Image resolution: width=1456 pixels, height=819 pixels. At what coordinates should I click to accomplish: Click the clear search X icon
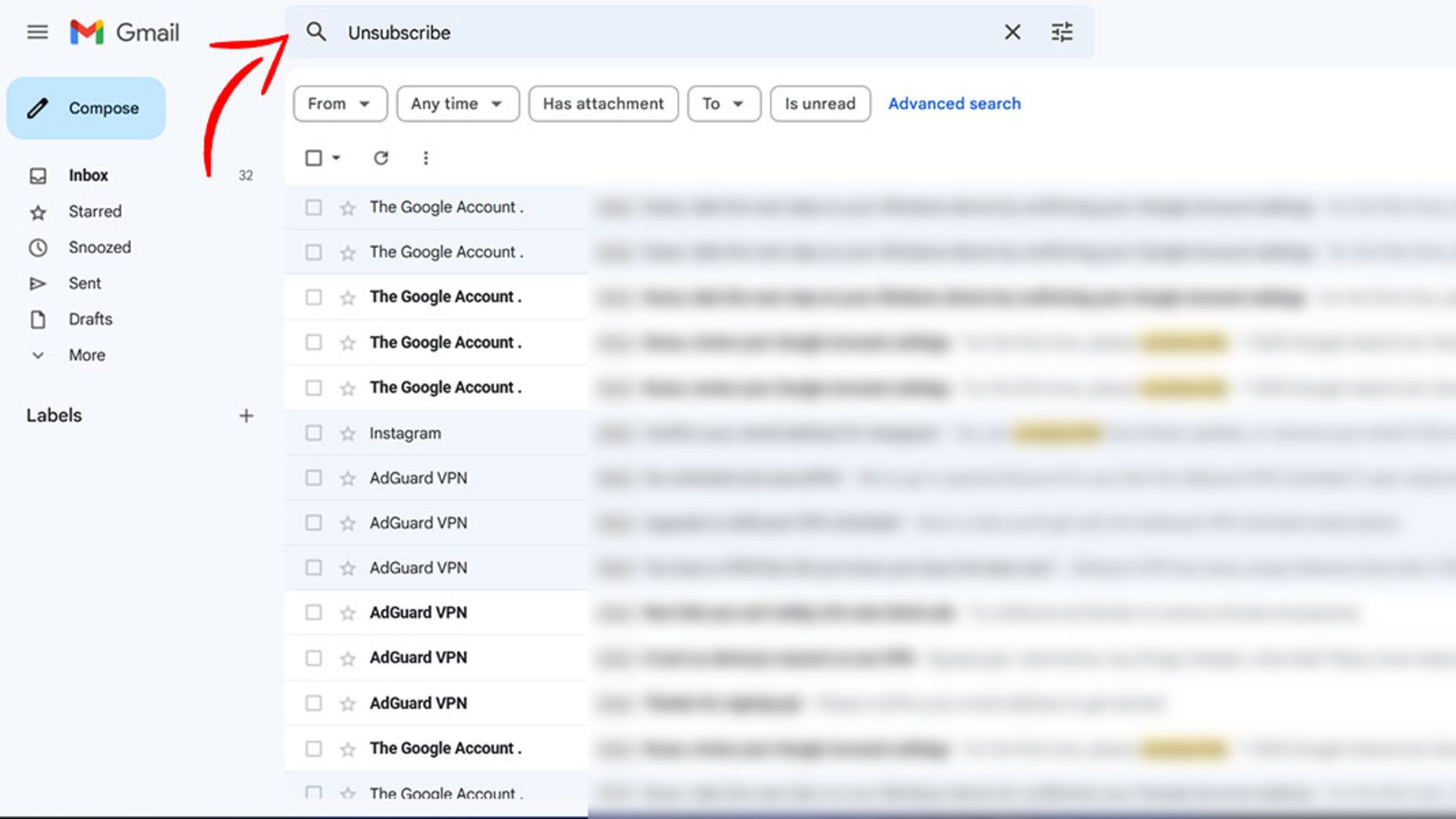[x=1012, y=32]
